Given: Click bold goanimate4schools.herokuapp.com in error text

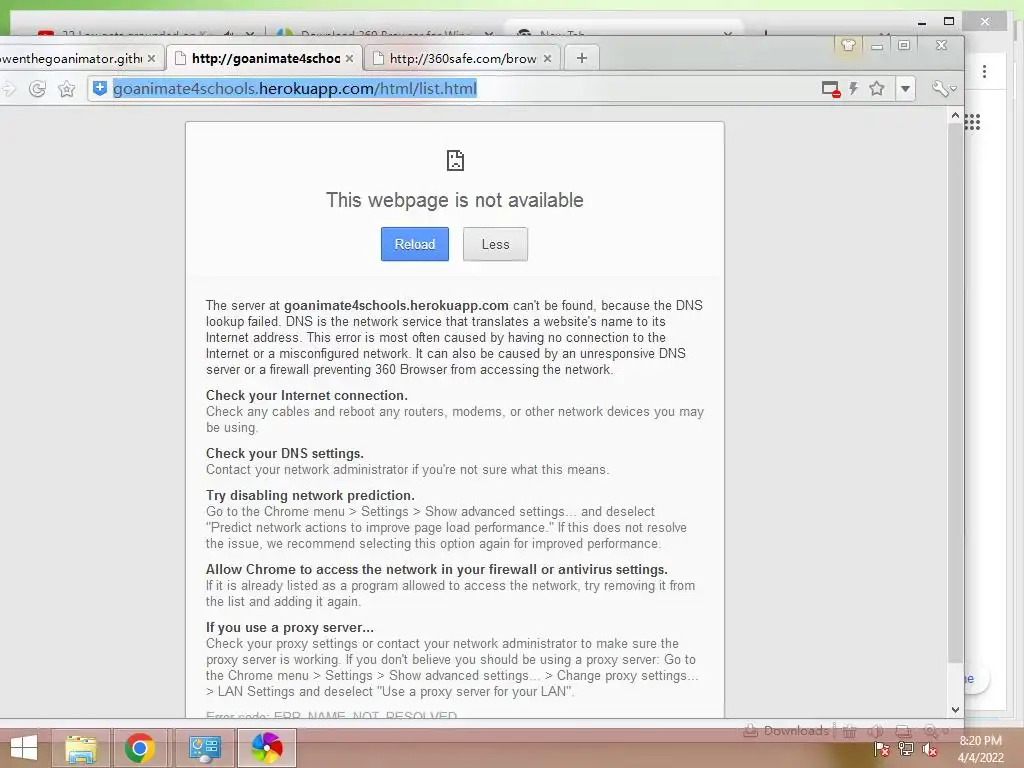Looking at the screenshot, I should click(396, 305).
